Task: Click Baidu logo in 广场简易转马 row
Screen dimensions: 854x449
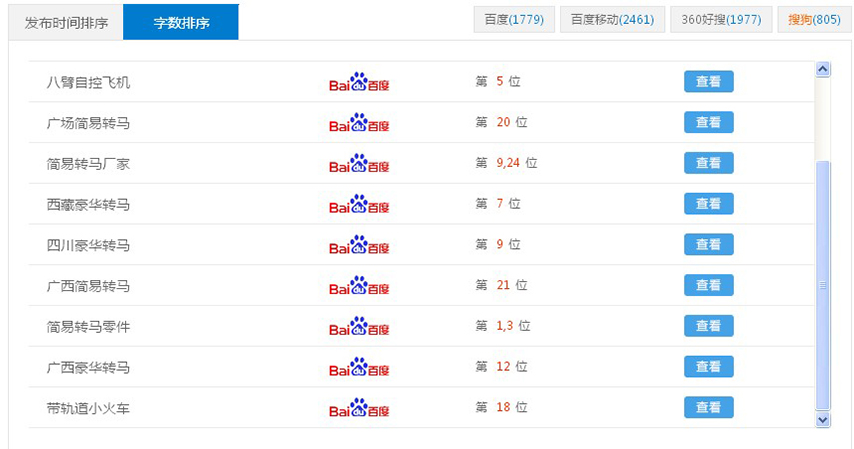Action: 359,123
